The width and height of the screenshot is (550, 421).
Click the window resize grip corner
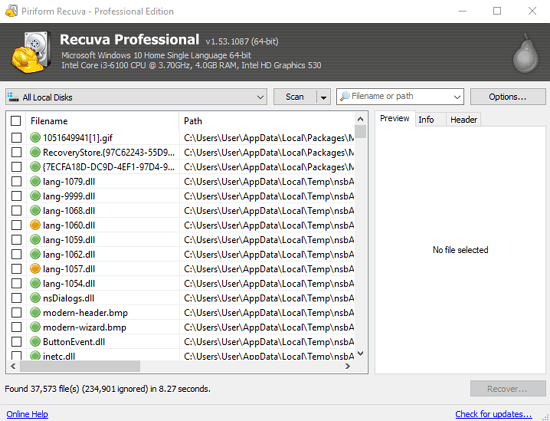point(546,417)
